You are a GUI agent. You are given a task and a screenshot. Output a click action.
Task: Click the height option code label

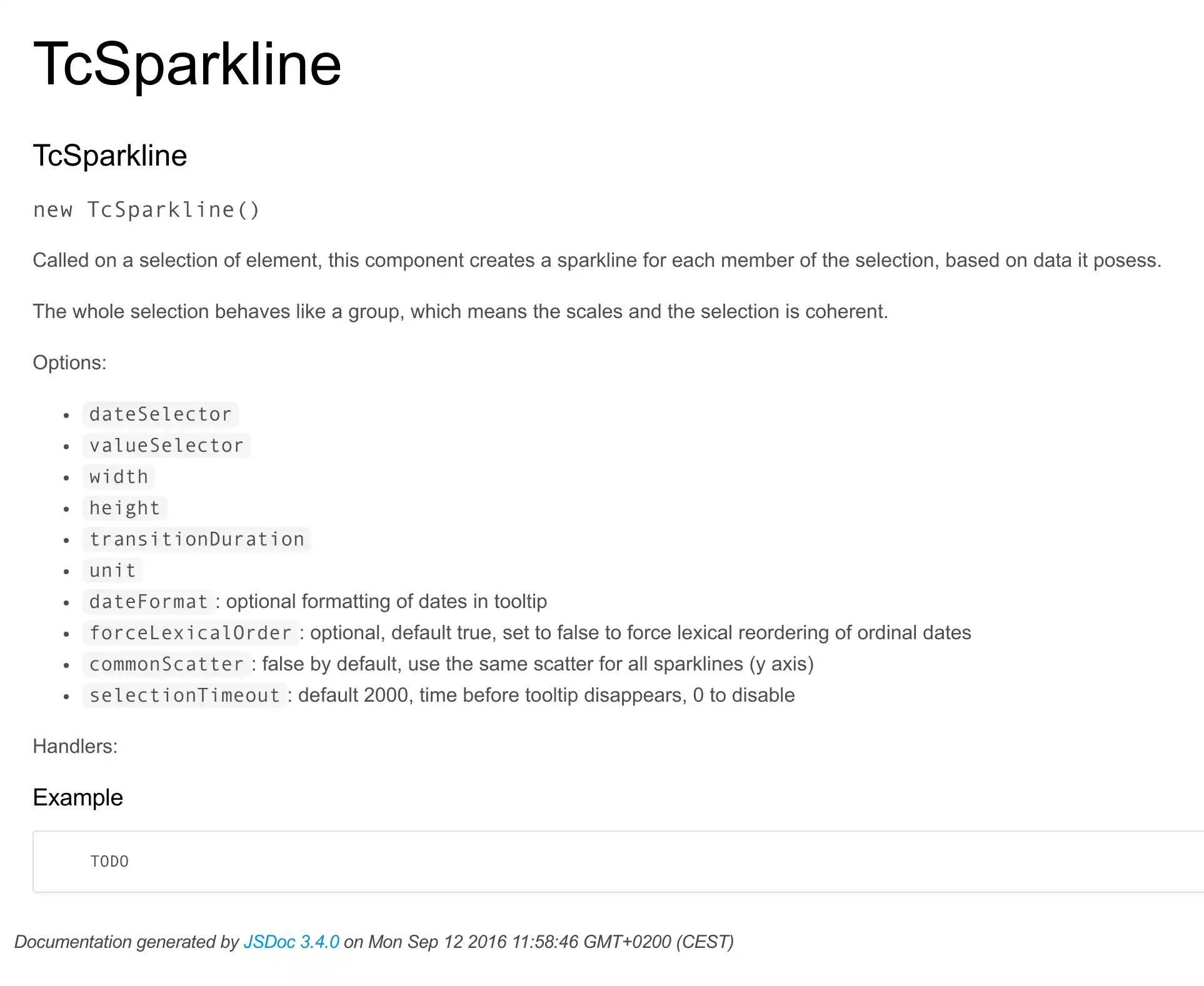coord(124,508)
